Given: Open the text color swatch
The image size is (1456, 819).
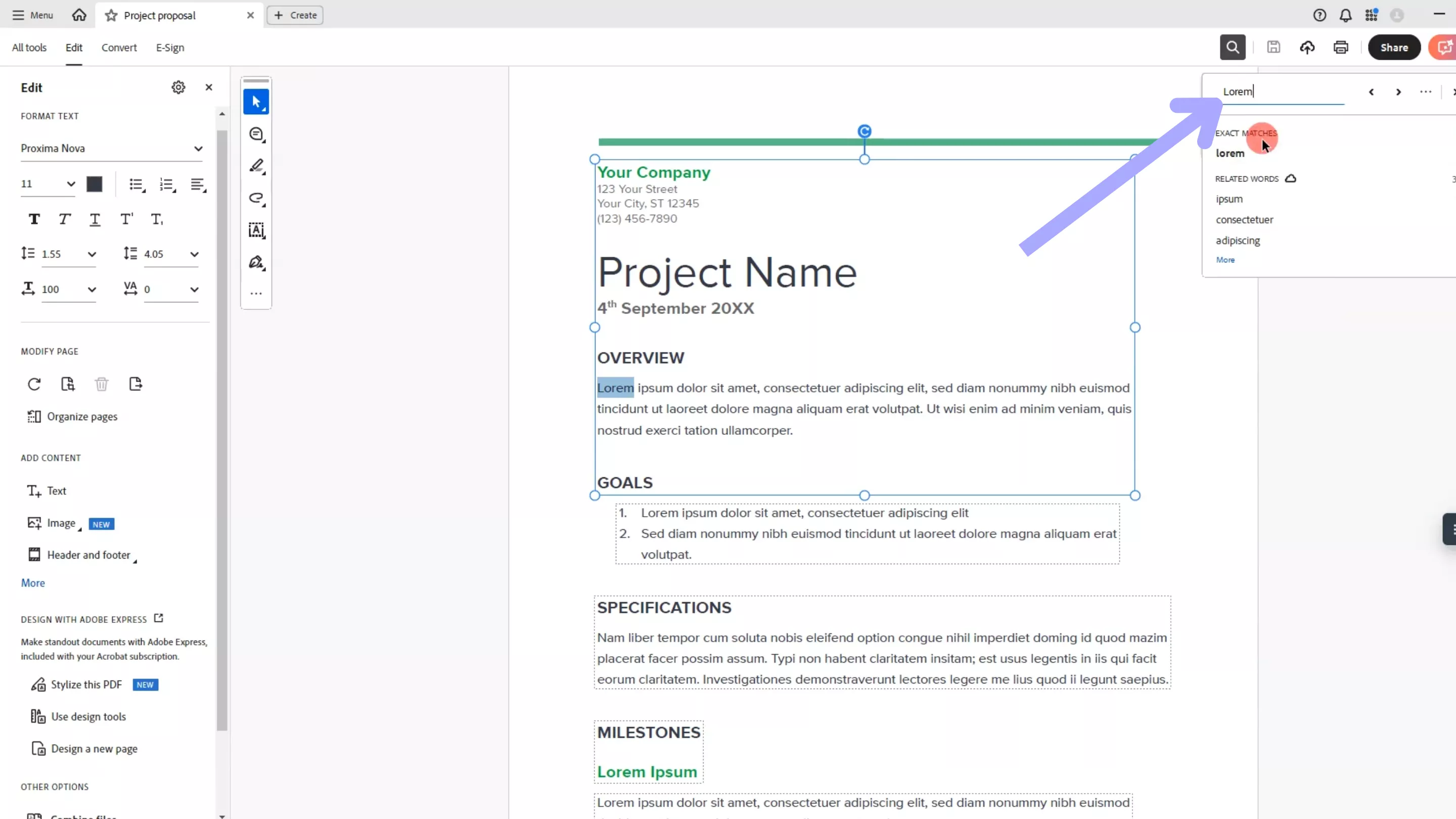Looking at the screenshot, I should 95,184.
